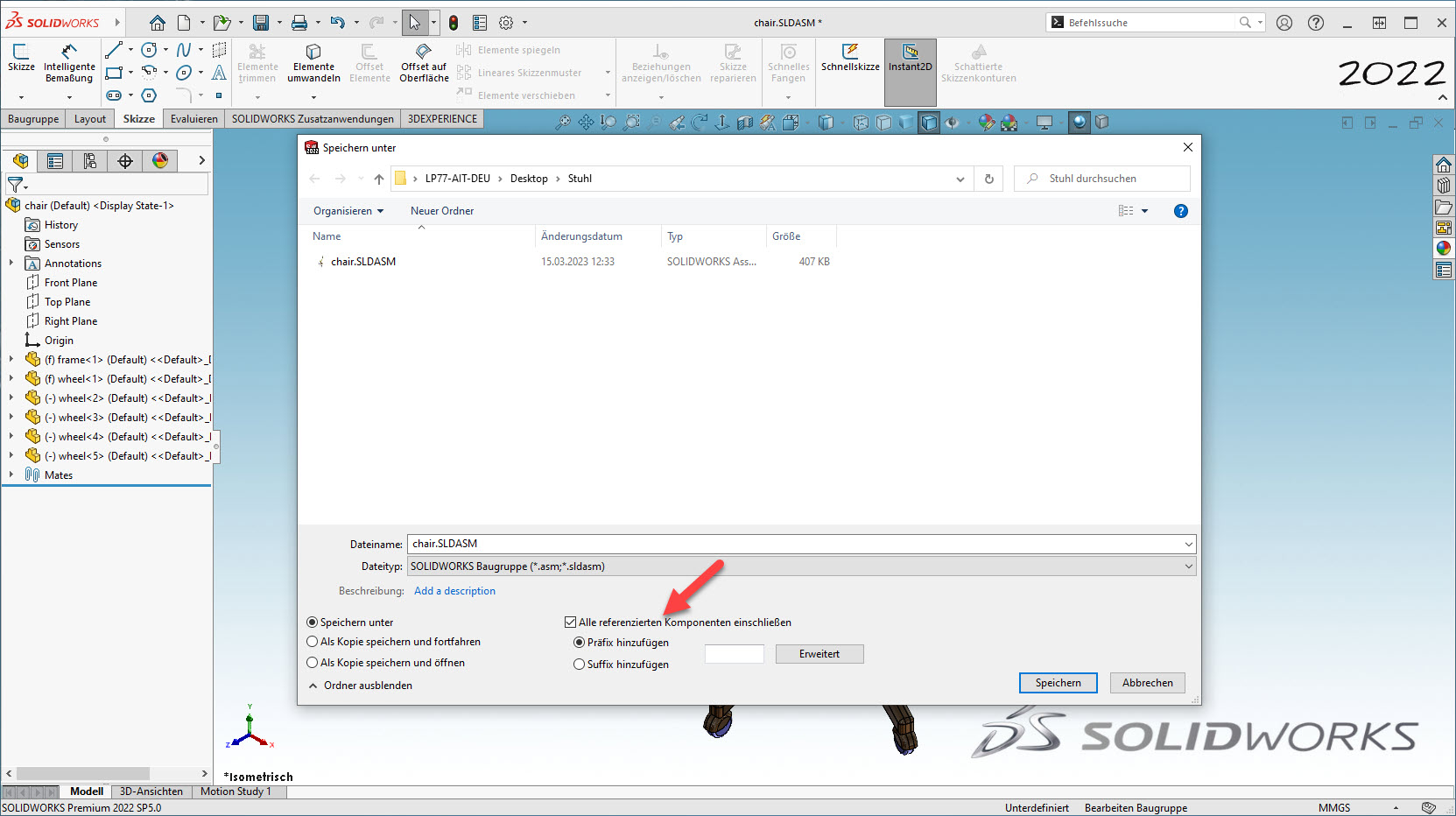Open the 3DEXPERIENCE tab
Screen dimensions: 1456x816
tap(443, 119)
